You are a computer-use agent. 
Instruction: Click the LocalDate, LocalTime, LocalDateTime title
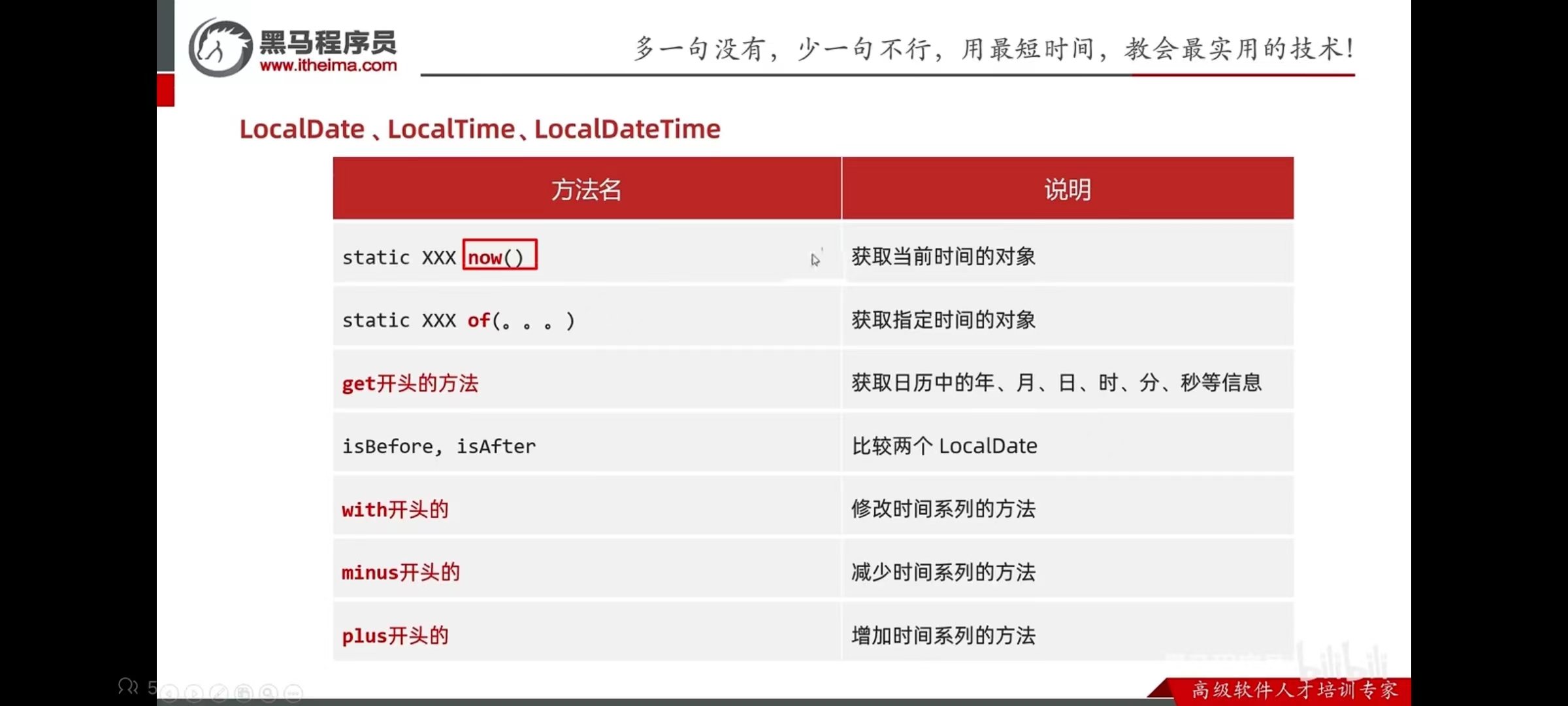coord(480,129)
